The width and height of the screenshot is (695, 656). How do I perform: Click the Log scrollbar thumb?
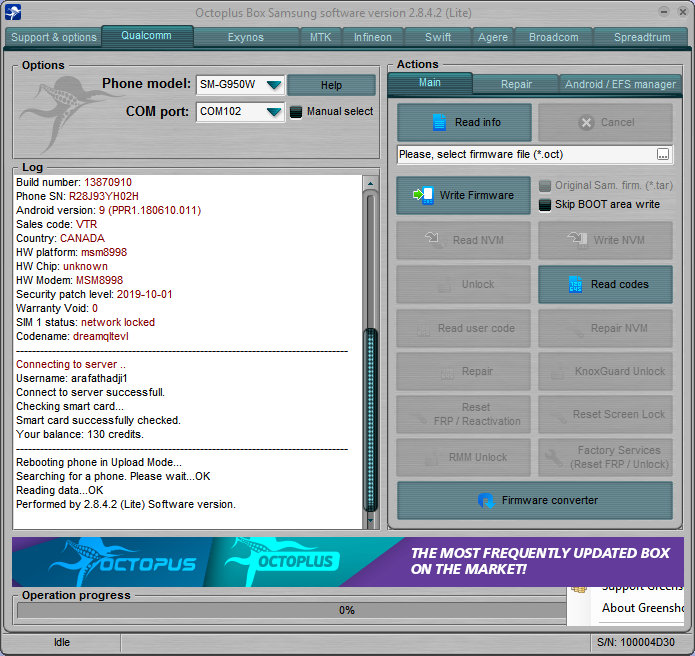(x=370, y=419)
